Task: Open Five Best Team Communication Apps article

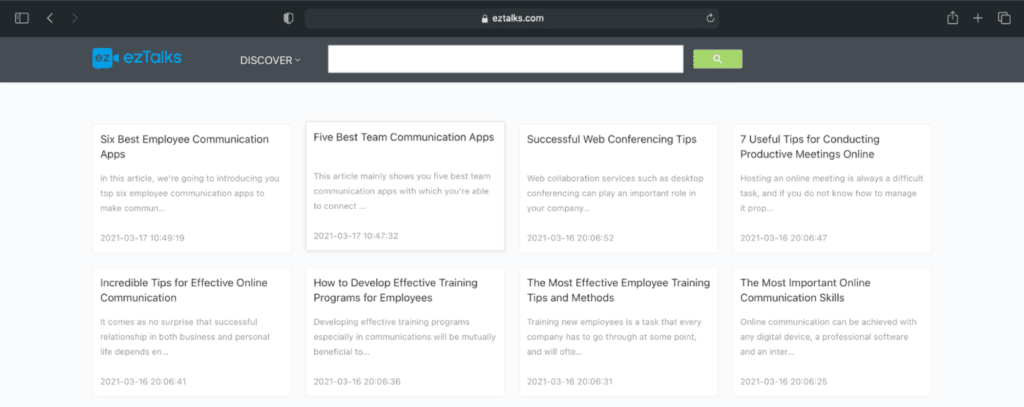Action: [x=403, y=137]
